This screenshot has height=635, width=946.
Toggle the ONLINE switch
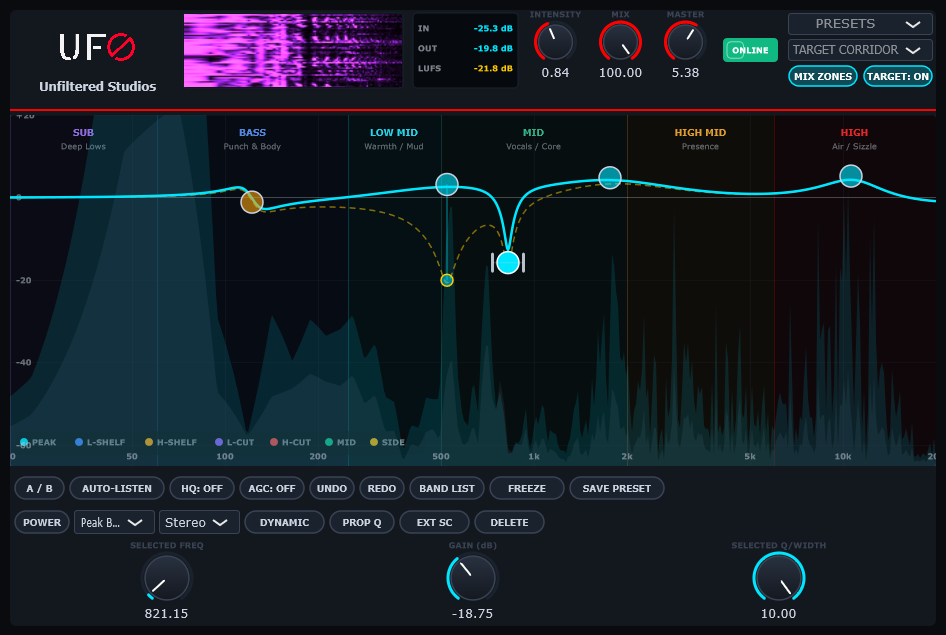click(750, 50)
